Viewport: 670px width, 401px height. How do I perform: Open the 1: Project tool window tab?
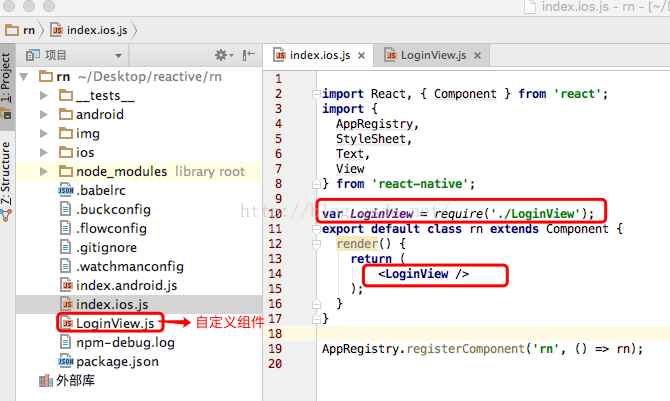[6, 86]
